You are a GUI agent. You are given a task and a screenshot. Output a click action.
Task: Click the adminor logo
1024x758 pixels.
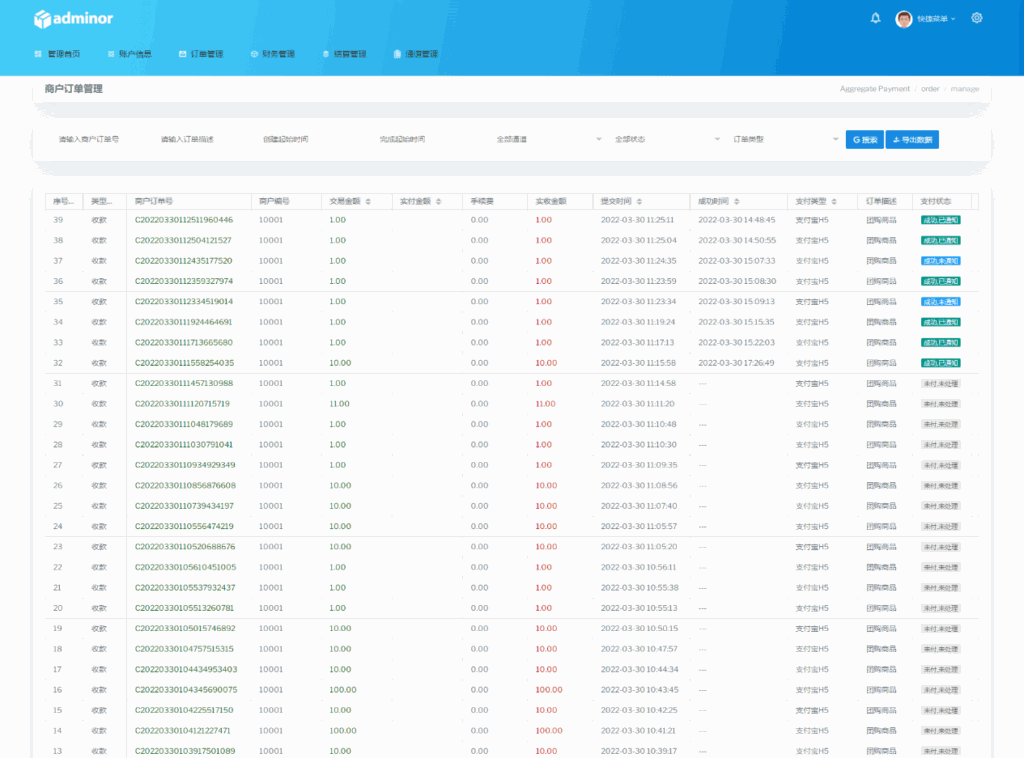click(x=73, y=19)
